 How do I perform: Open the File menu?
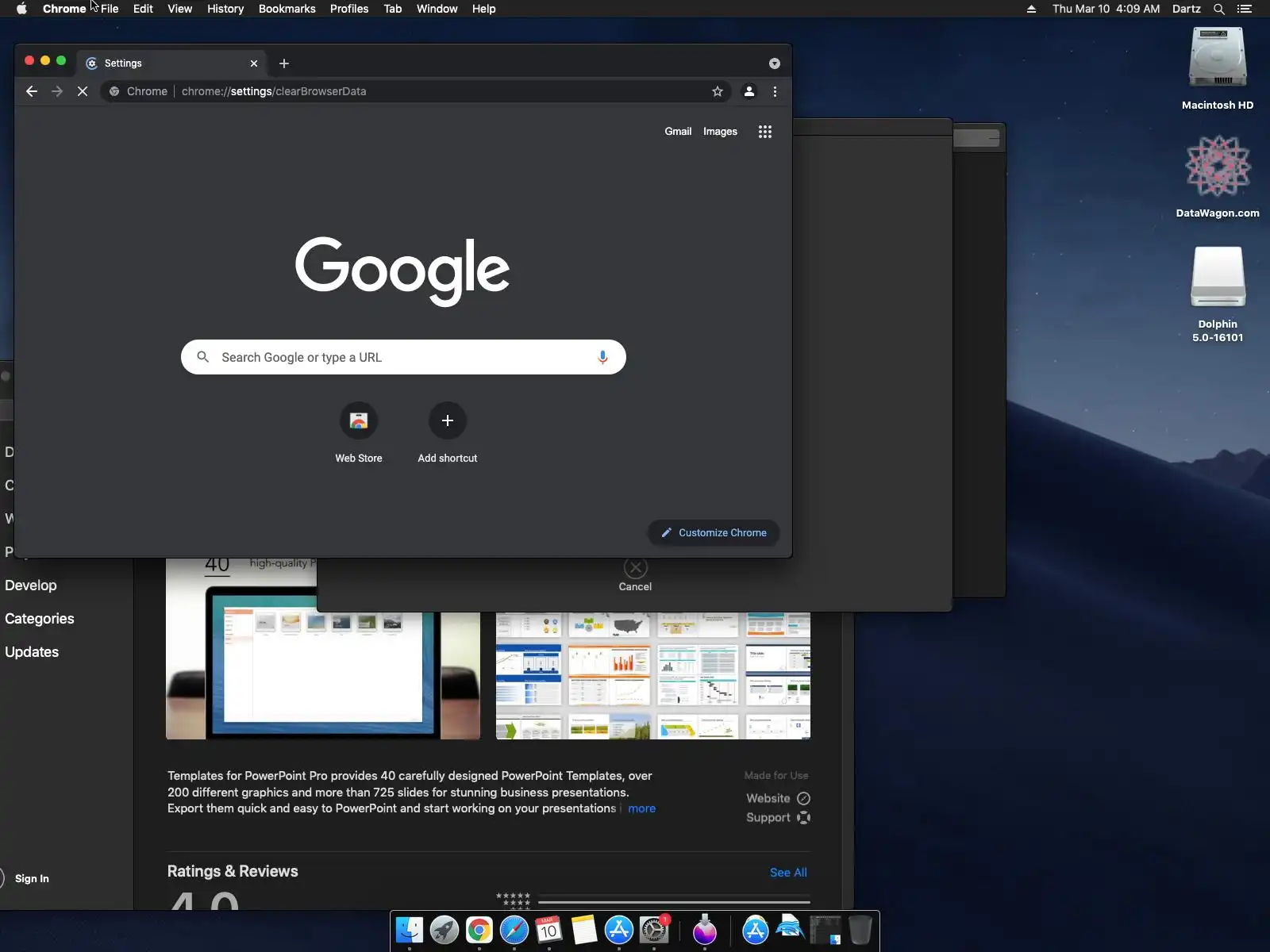pos(110,9)
